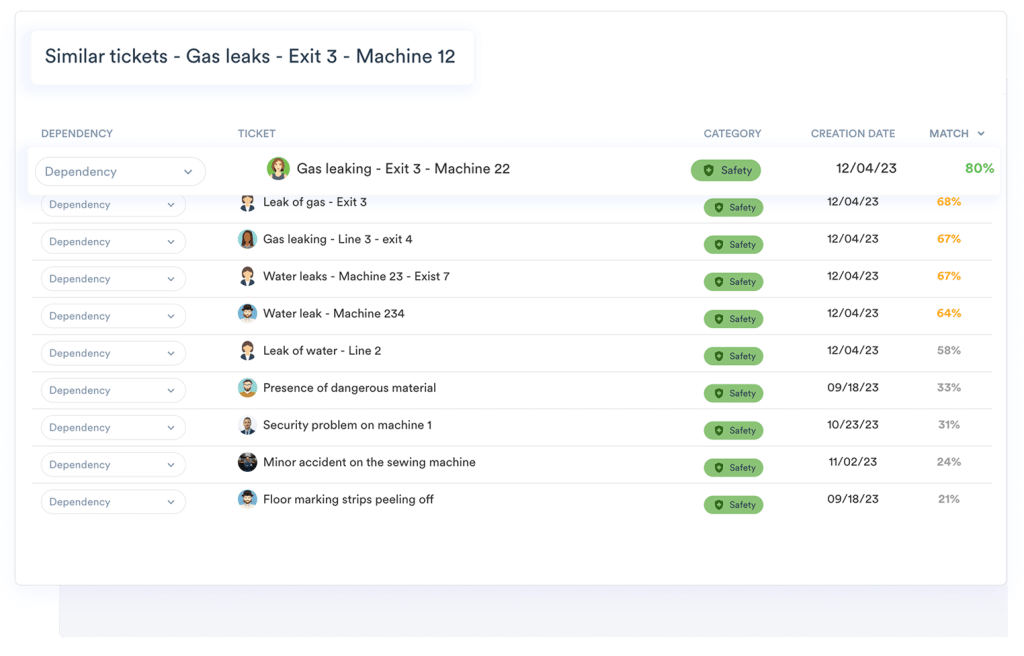This screenshot has height=656, width=1024.
Task: Click Safety badge on Gas leaking Machine 22
Action: (726, 171)
